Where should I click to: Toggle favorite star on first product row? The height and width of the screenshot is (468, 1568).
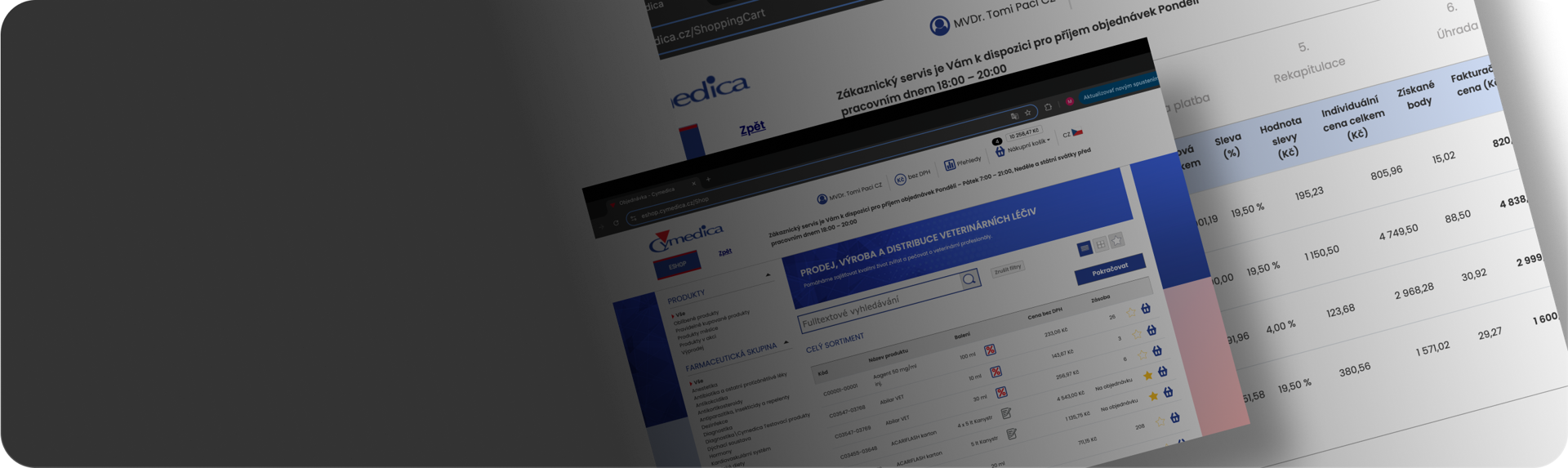point(1131,312)
